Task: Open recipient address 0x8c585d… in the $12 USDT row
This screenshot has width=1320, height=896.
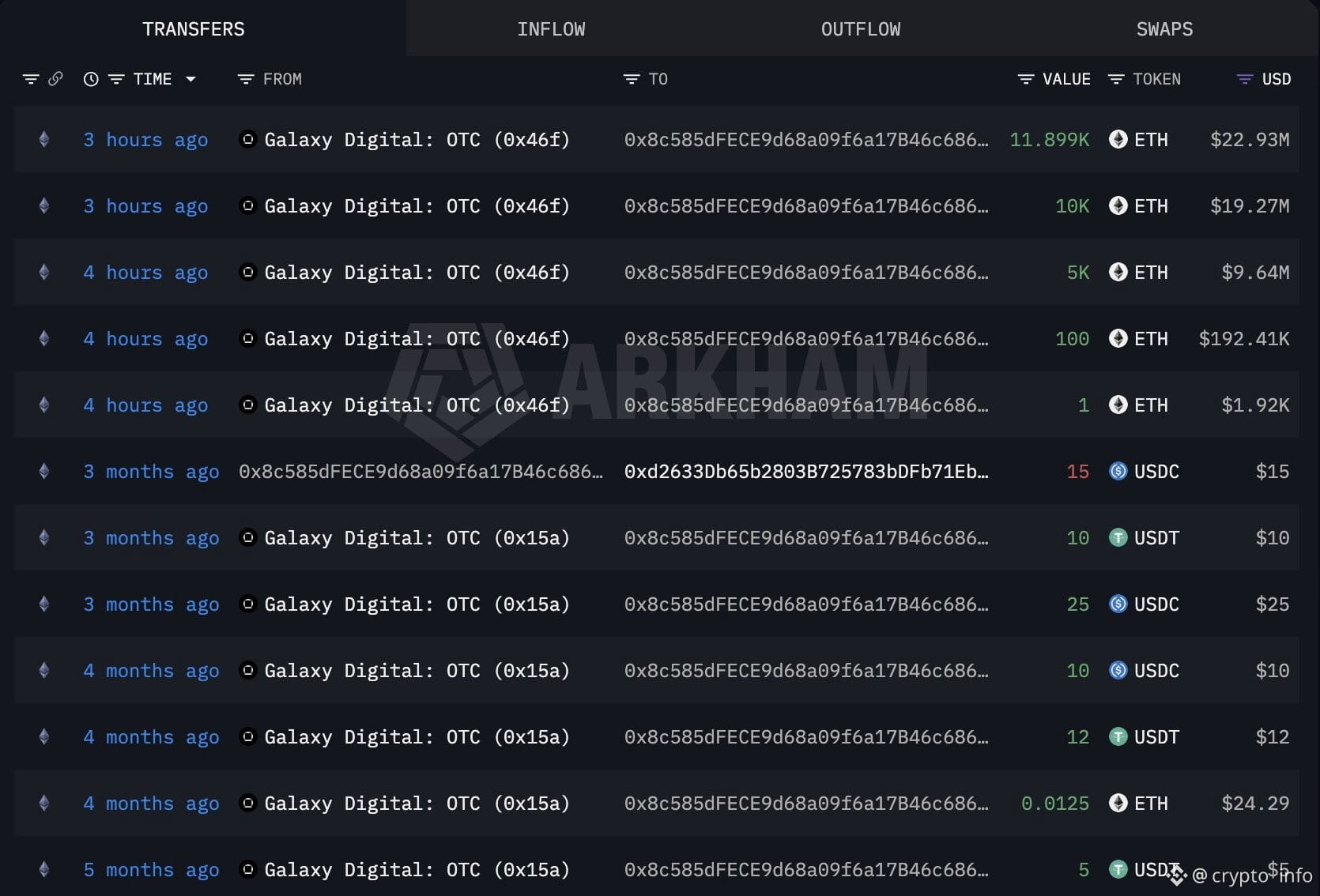Action: point(806,737)
